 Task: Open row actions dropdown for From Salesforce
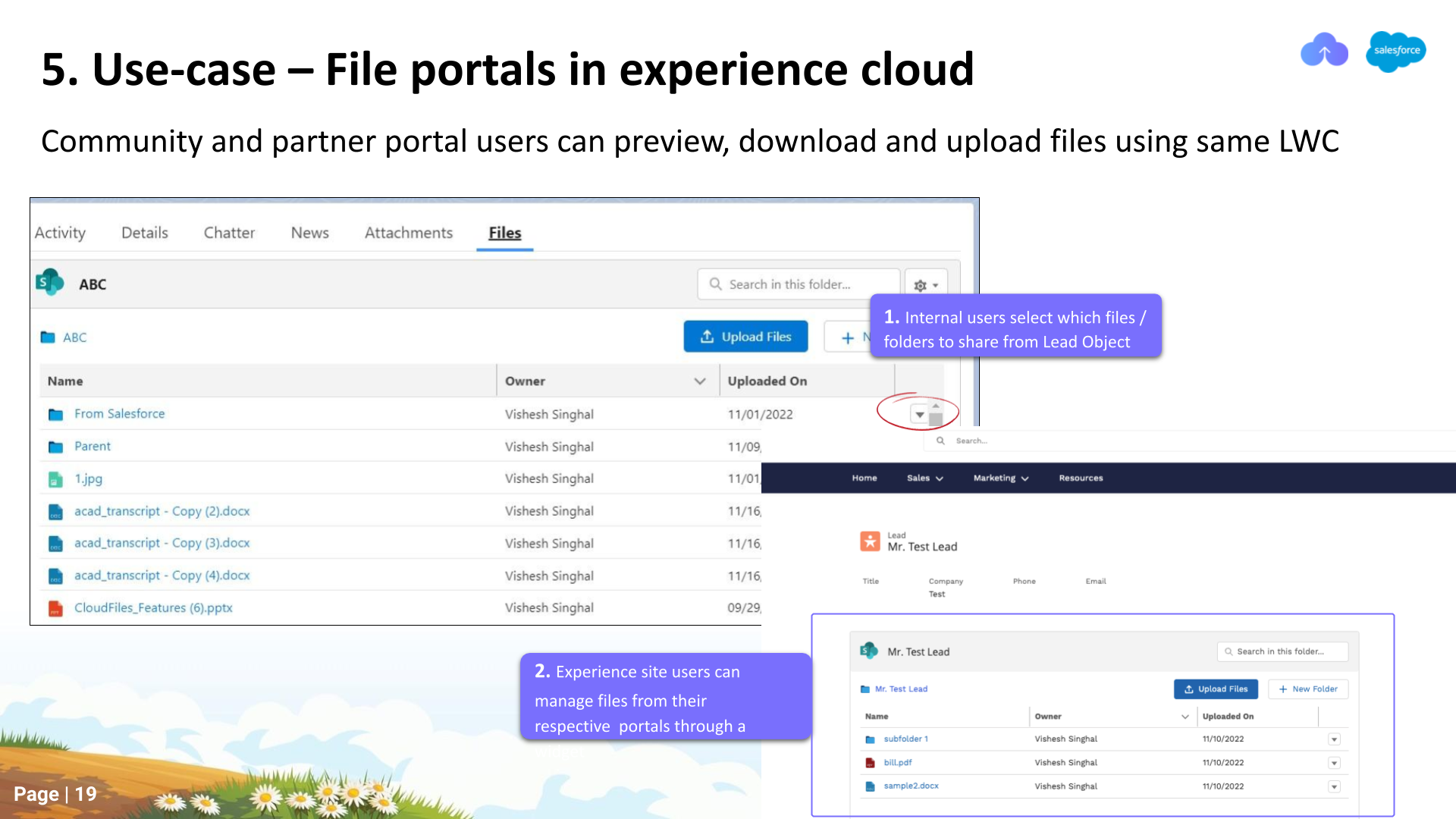[919, 415]
